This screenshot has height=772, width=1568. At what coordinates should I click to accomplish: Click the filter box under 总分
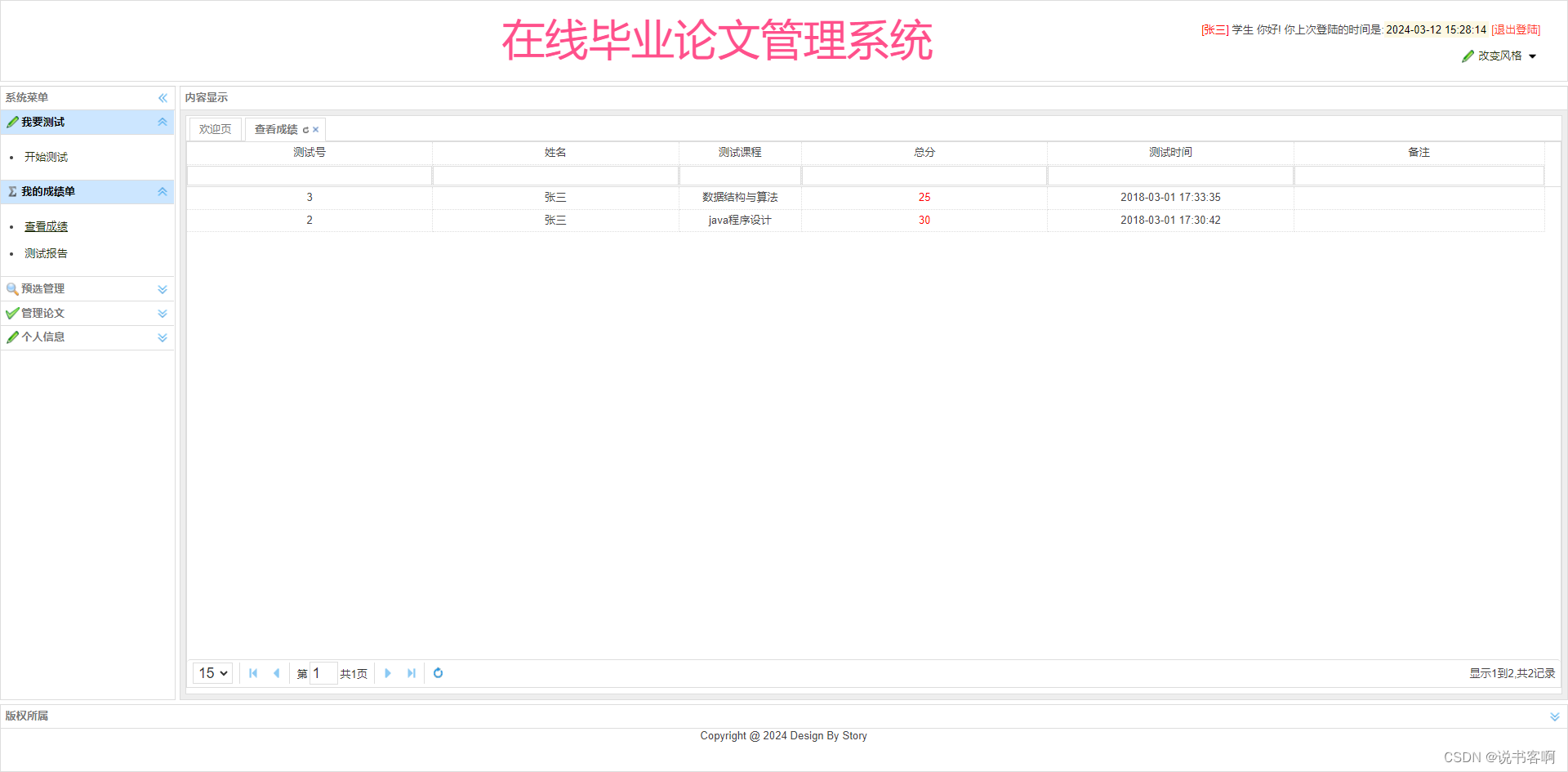coord(924,176)
